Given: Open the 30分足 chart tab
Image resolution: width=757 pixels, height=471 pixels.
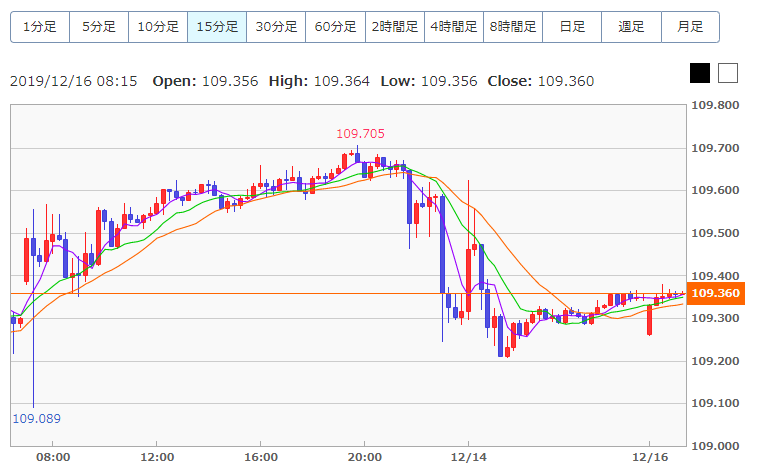Looking at the screenshot, I should pos(276,27).
